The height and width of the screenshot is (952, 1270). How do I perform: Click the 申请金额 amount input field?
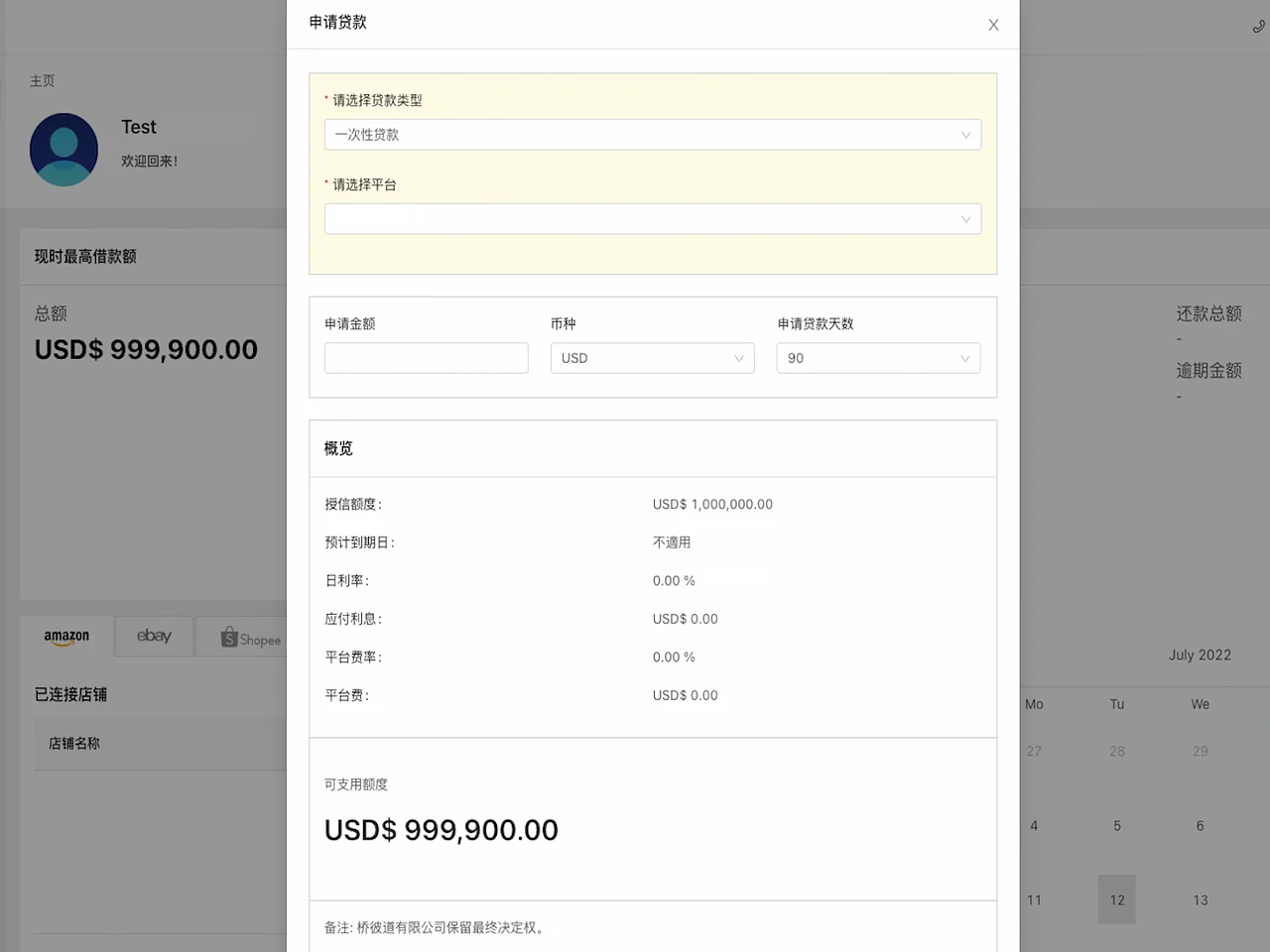pos(426,358)
